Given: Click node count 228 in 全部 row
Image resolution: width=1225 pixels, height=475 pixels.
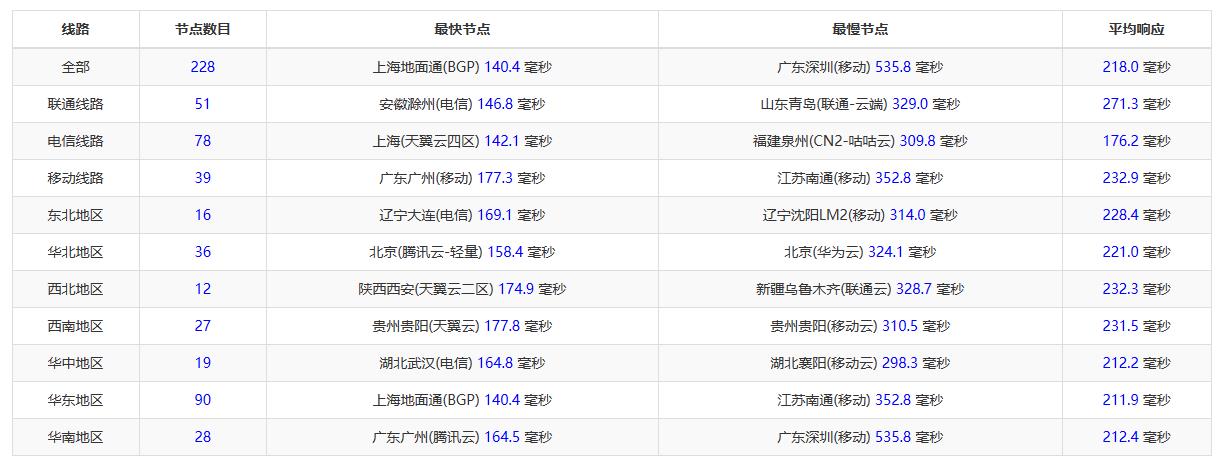Looking at the screenshot, I should pos(202,67).
